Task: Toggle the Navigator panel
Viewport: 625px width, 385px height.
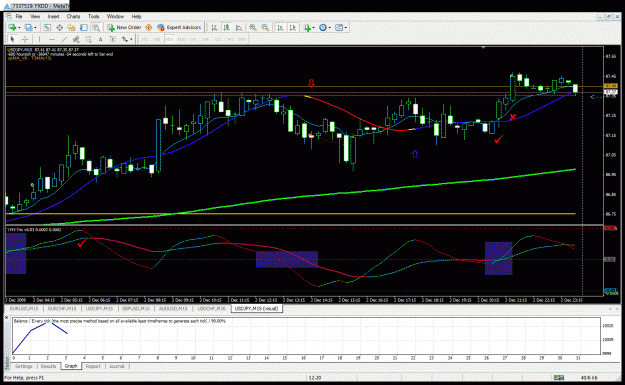Action: [x=71, y=28]
